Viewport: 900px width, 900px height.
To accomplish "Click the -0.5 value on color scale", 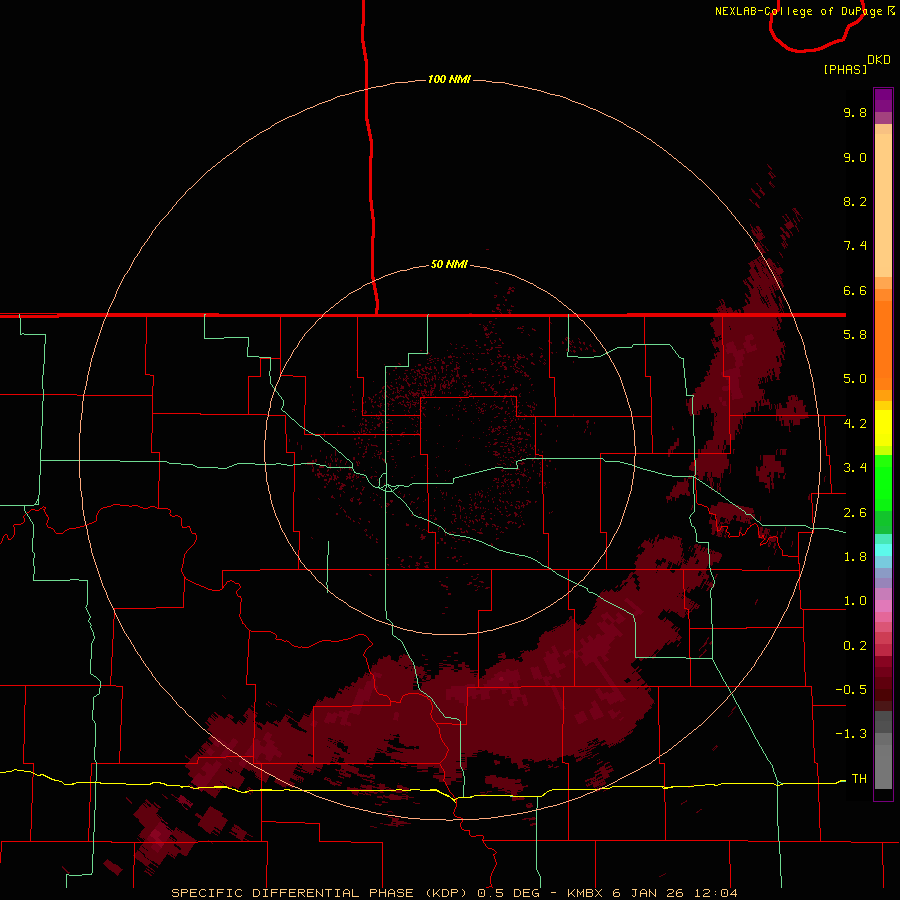I will (851, 690).
